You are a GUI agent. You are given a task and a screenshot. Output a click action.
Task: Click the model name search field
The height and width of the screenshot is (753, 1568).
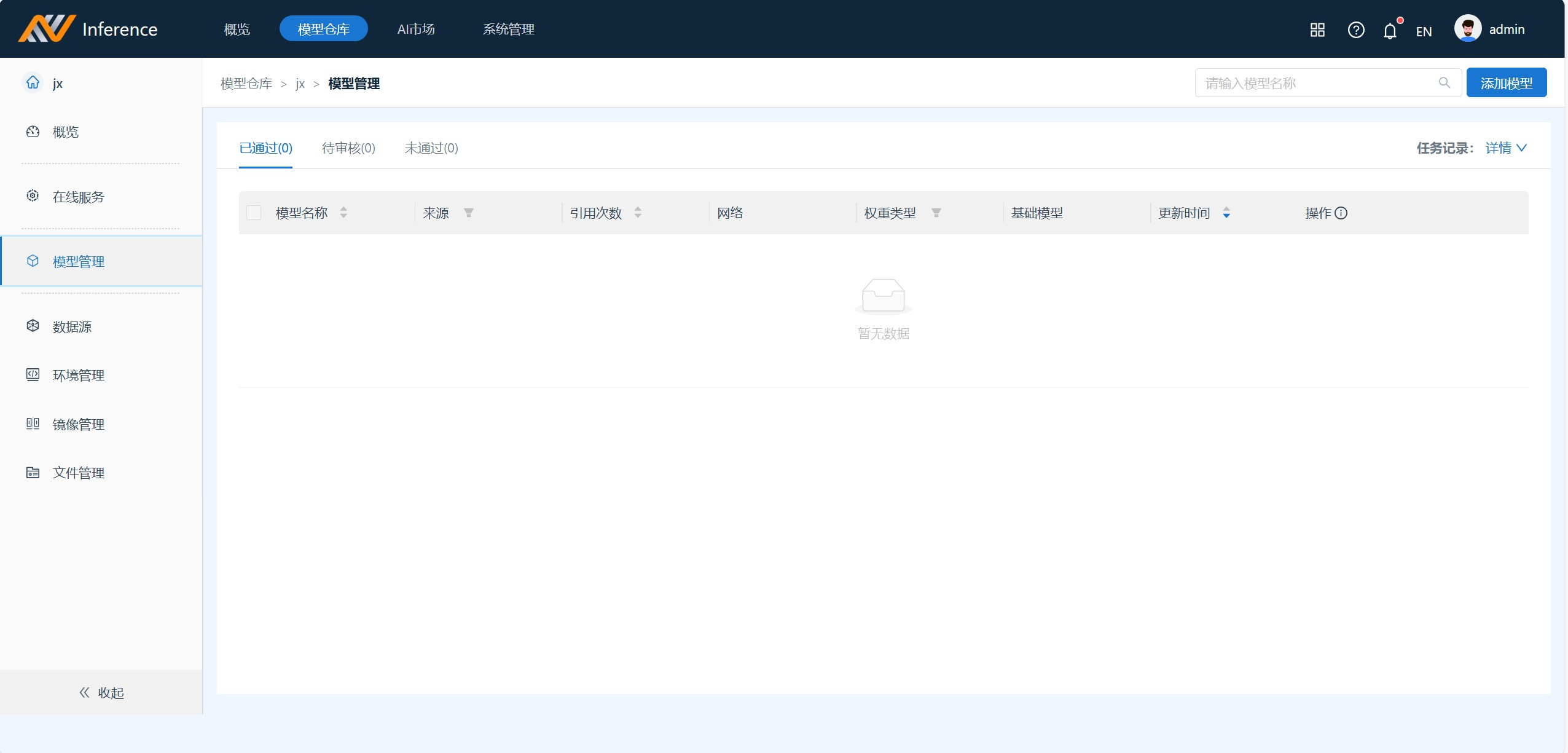pos(1315,83)
